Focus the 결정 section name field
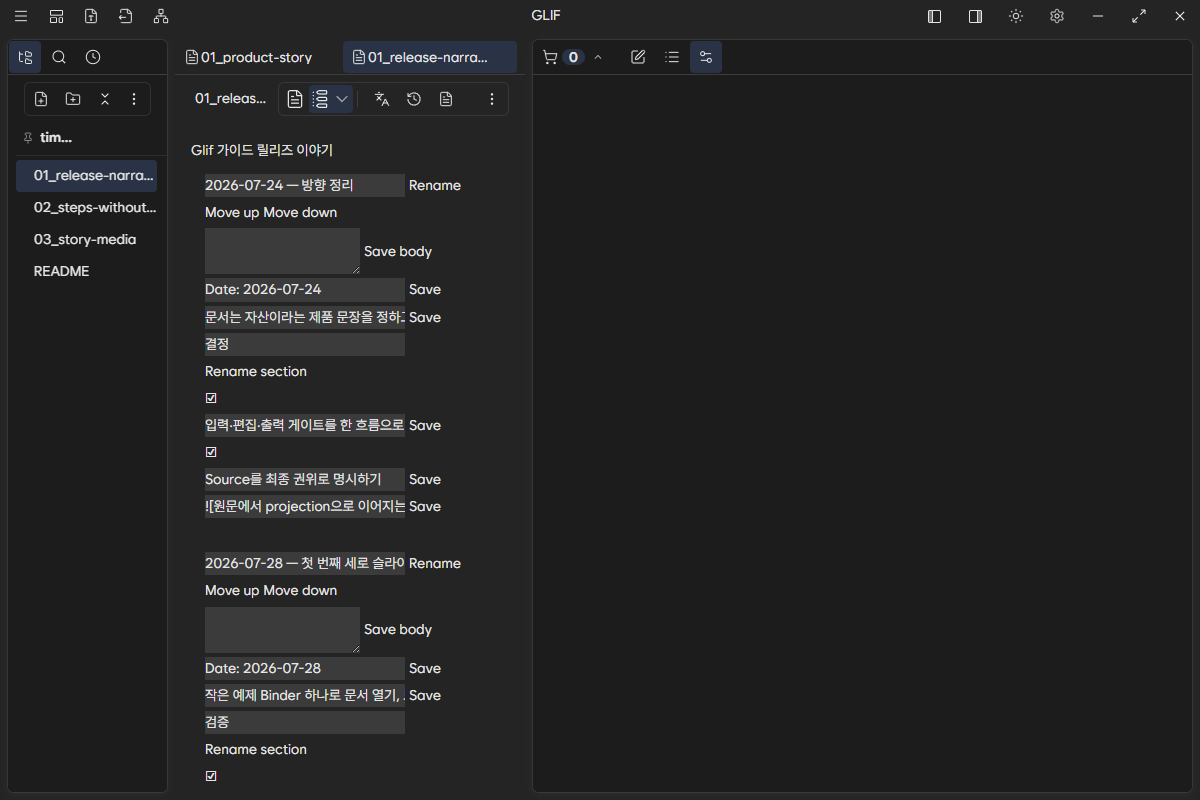This screenshot has height=800, width=1200. click(305, 344)
